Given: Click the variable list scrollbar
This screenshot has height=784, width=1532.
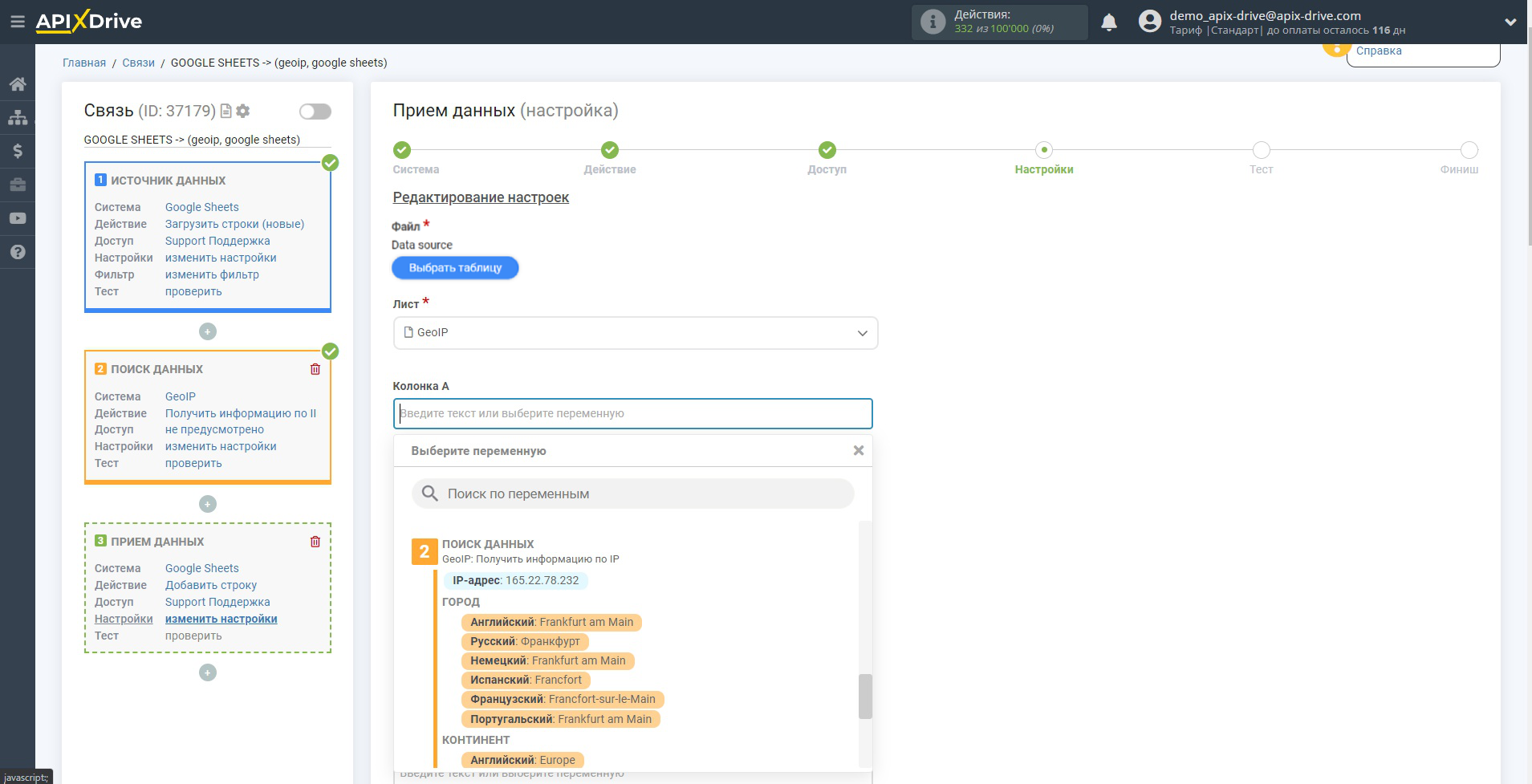Looking at the screenshot, I should click(865, 696).
